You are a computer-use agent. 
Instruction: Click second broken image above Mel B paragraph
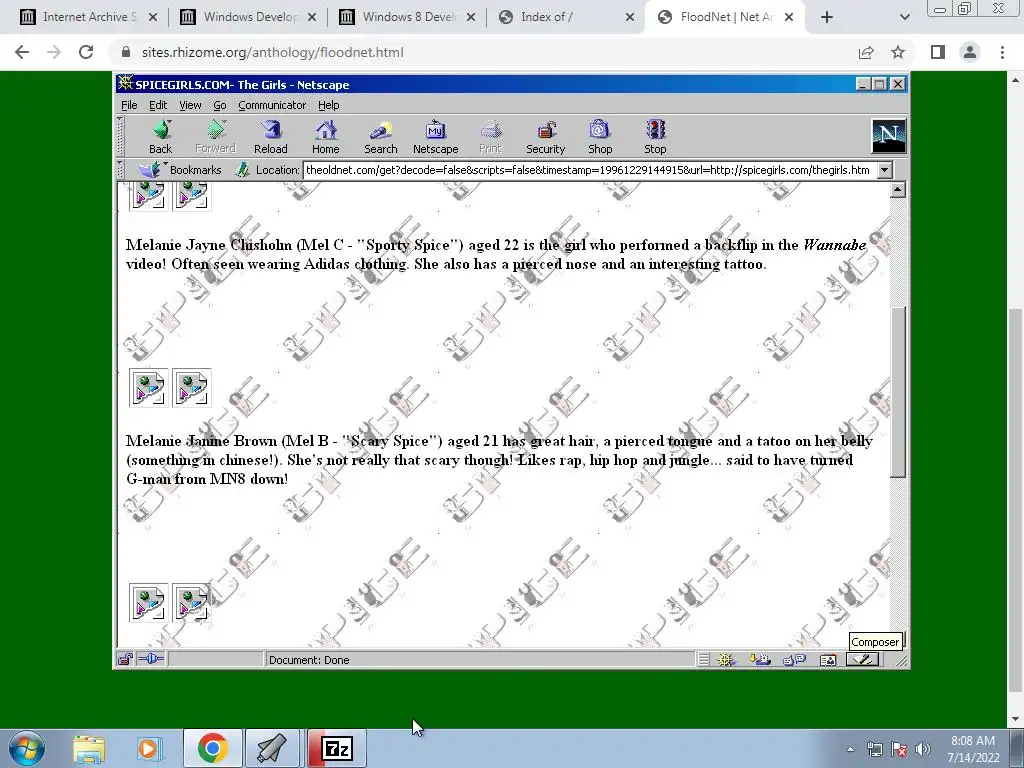[x=191, y=388]
